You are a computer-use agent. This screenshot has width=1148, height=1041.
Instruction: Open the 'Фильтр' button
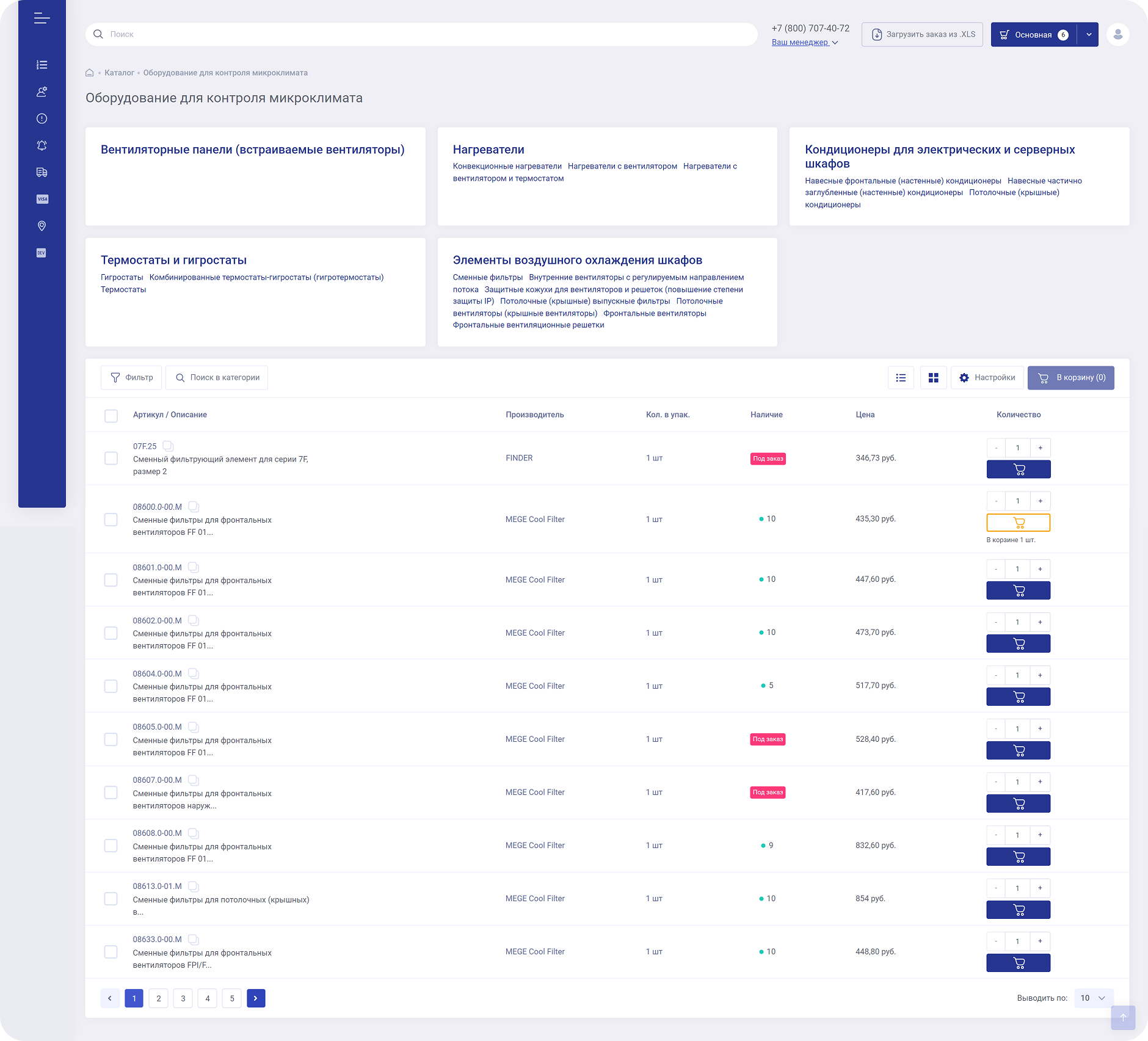coord(131,378)
